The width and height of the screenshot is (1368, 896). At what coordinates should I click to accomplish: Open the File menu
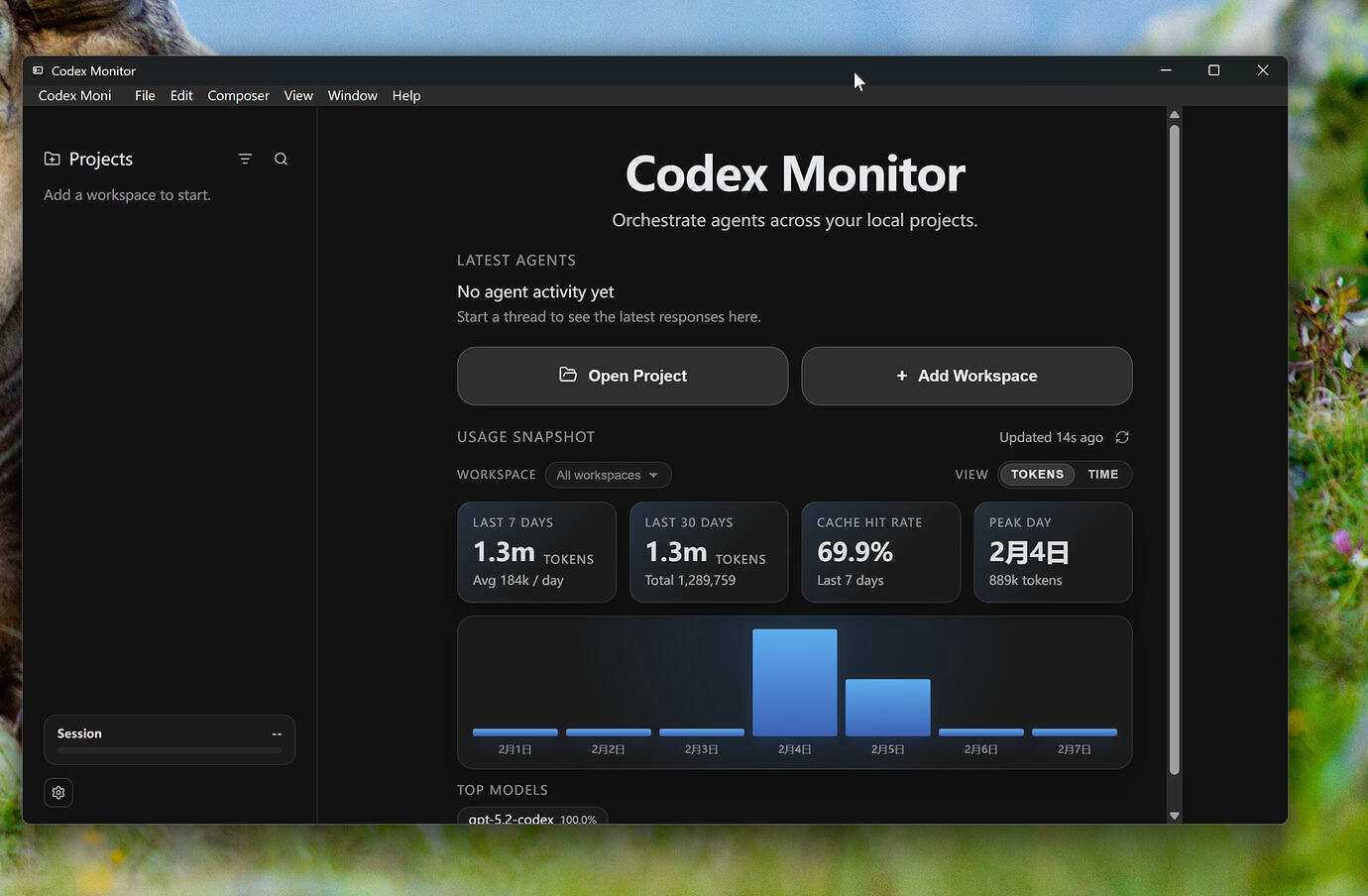tap(145, 95)
